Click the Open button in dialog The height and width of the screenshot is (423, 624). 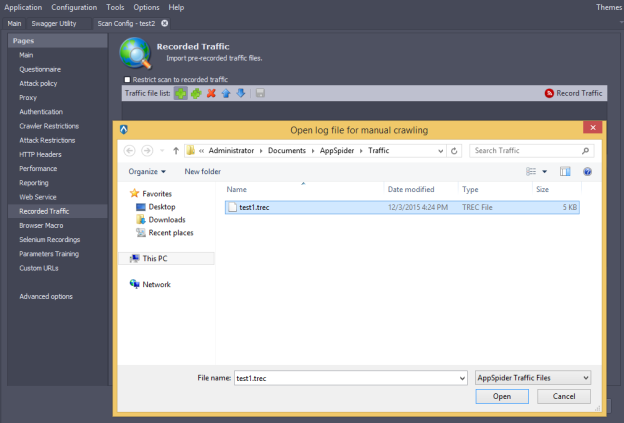pyautogui.click(x=502, y=396)
